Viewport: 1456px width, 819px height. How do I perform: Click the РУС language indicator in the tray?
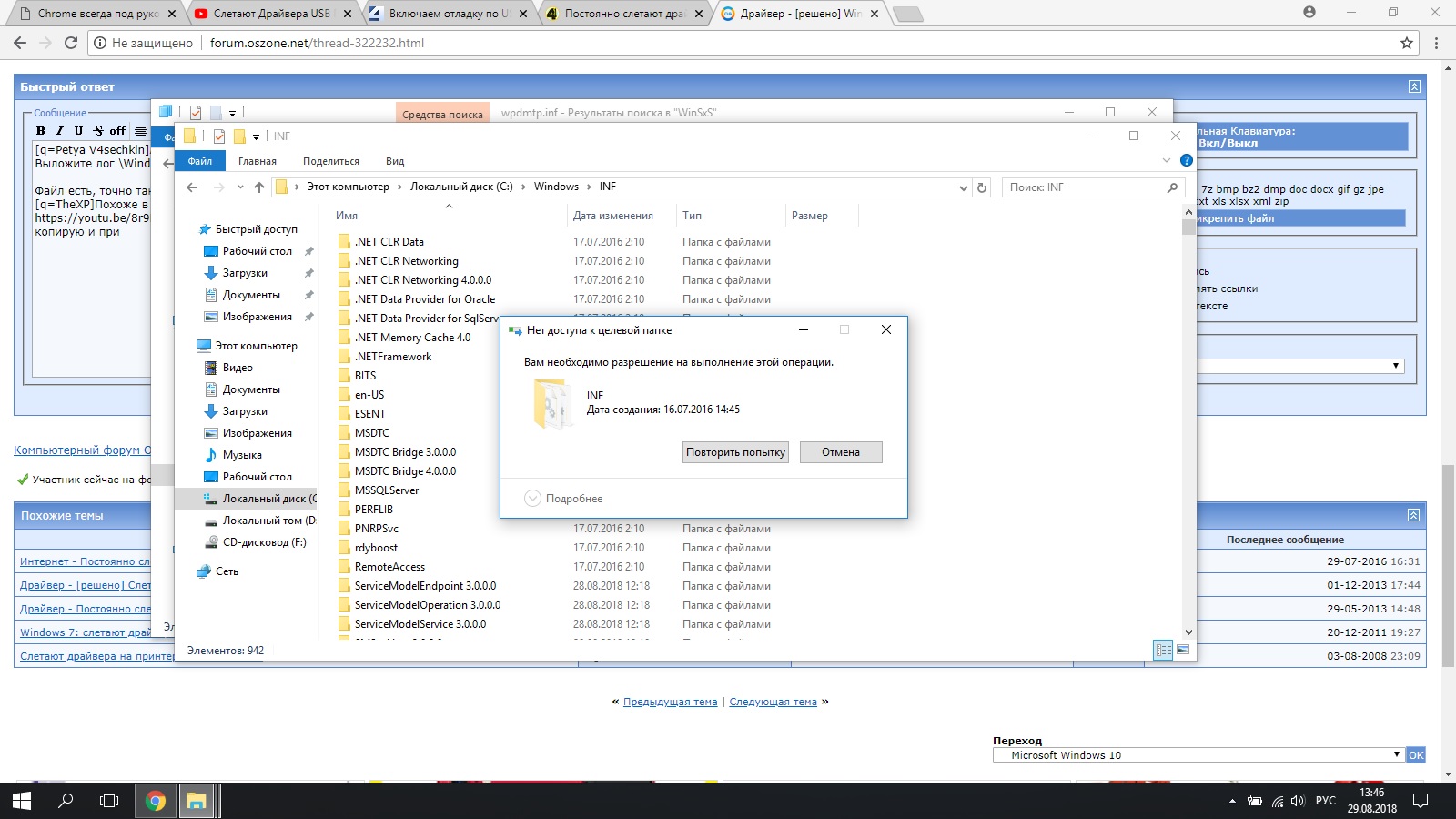[x=1326, y=801]
